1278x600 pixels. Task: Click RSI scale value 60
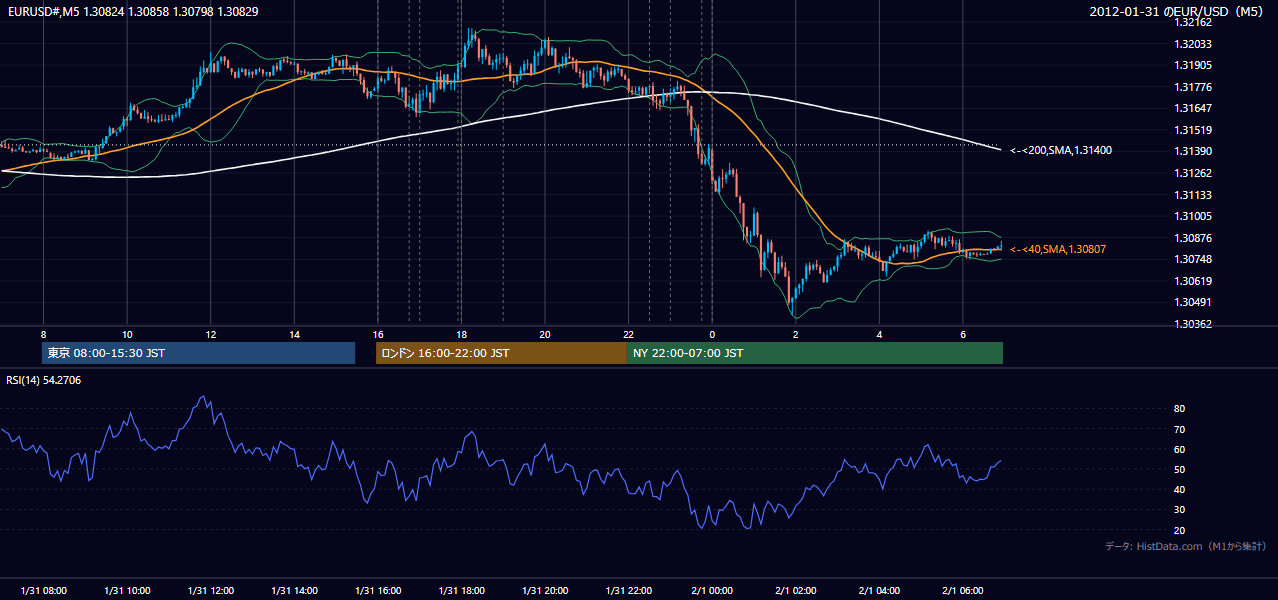(1179, 449)
